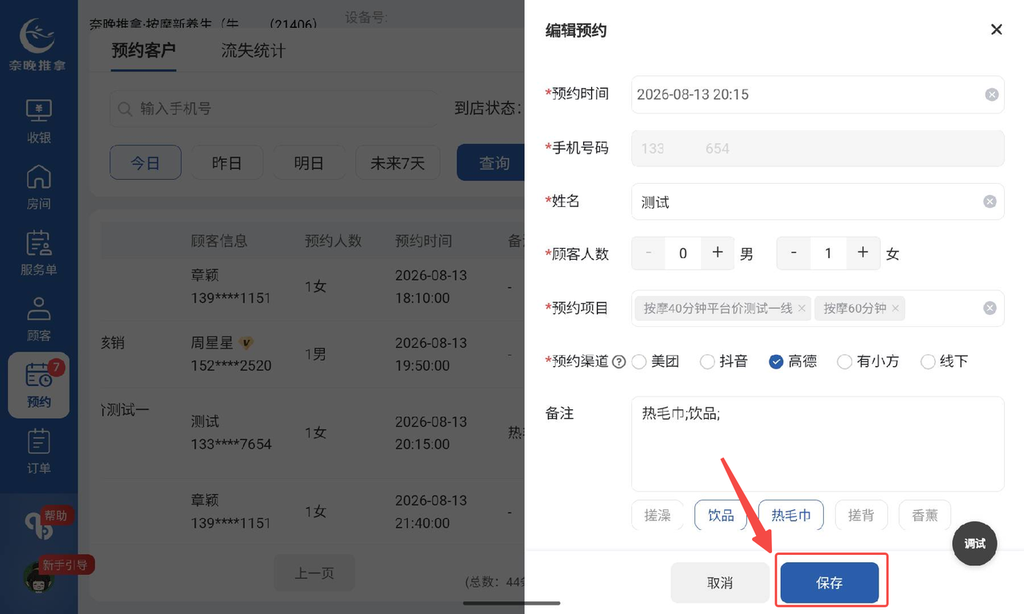Increase male customer count
The height and width of the screenshot is (614, 1024).
click(717, 253)
